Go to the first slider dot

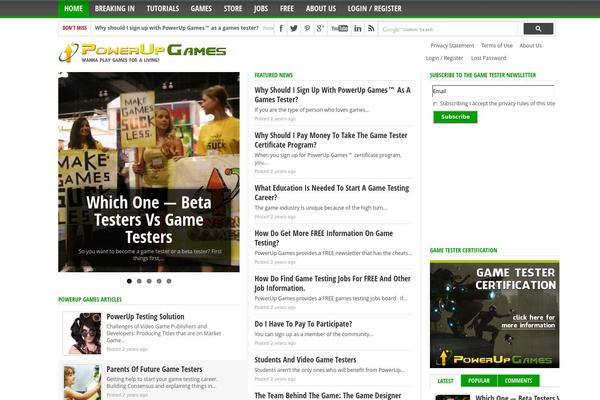(x=129, y=281)
